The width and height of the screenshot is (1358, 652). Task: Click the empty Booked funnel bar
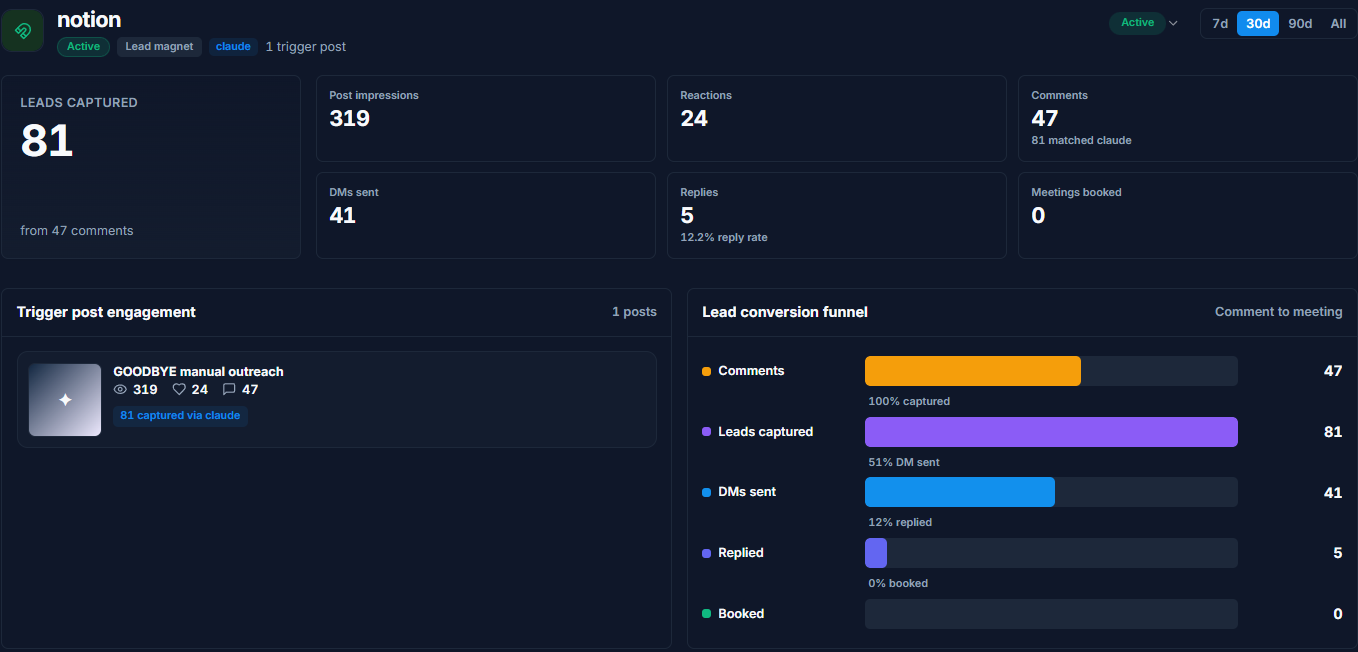click(1051, 614)
